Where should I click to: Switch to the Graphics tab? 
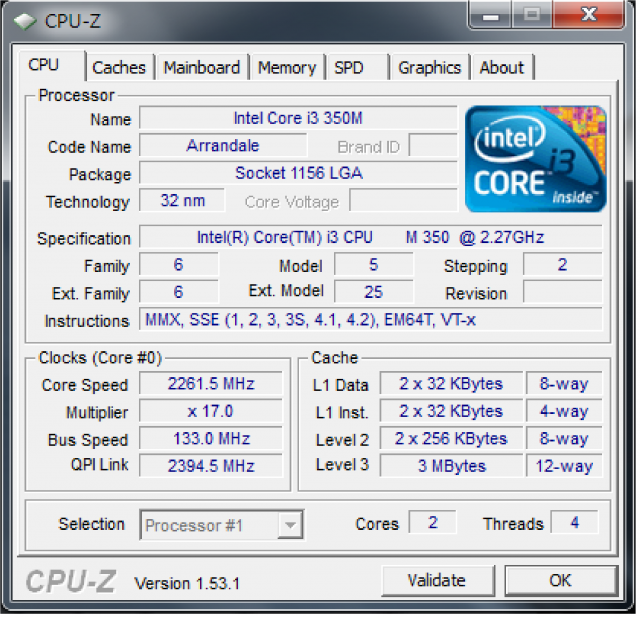tap(431, 68)
